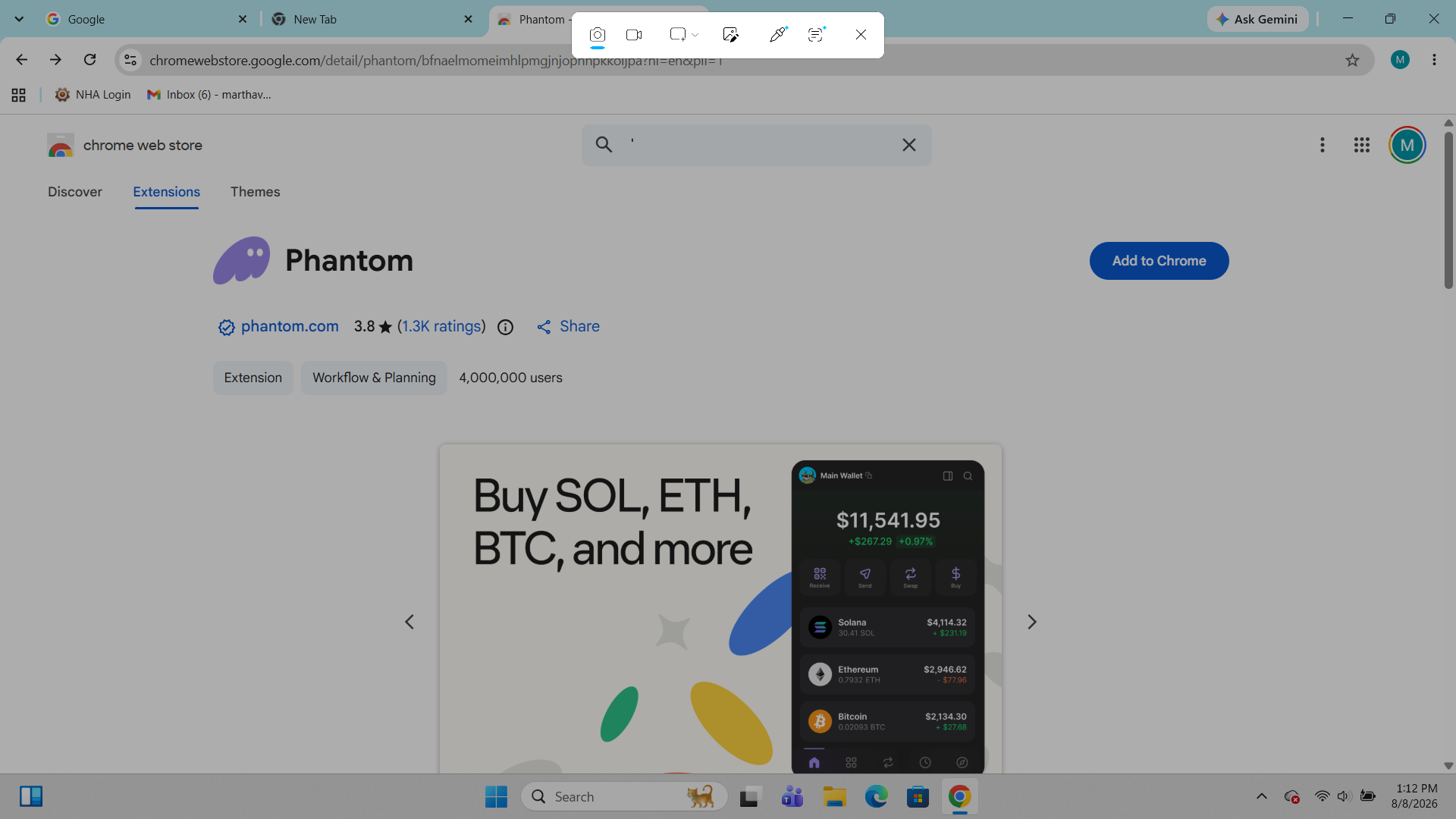This screenshot has width=1456, height=819.
Task: Open Microsoft Edge from taskbar
Action: coord(876,796)
